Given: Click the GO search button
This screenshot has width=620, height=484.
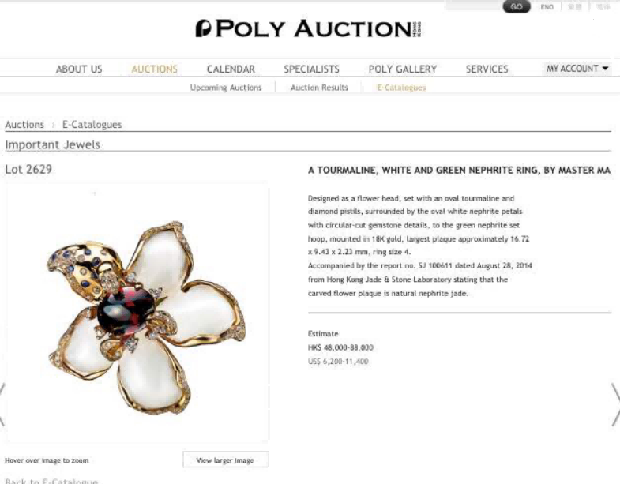Looking at the screenshot, I should pos(516,6).
